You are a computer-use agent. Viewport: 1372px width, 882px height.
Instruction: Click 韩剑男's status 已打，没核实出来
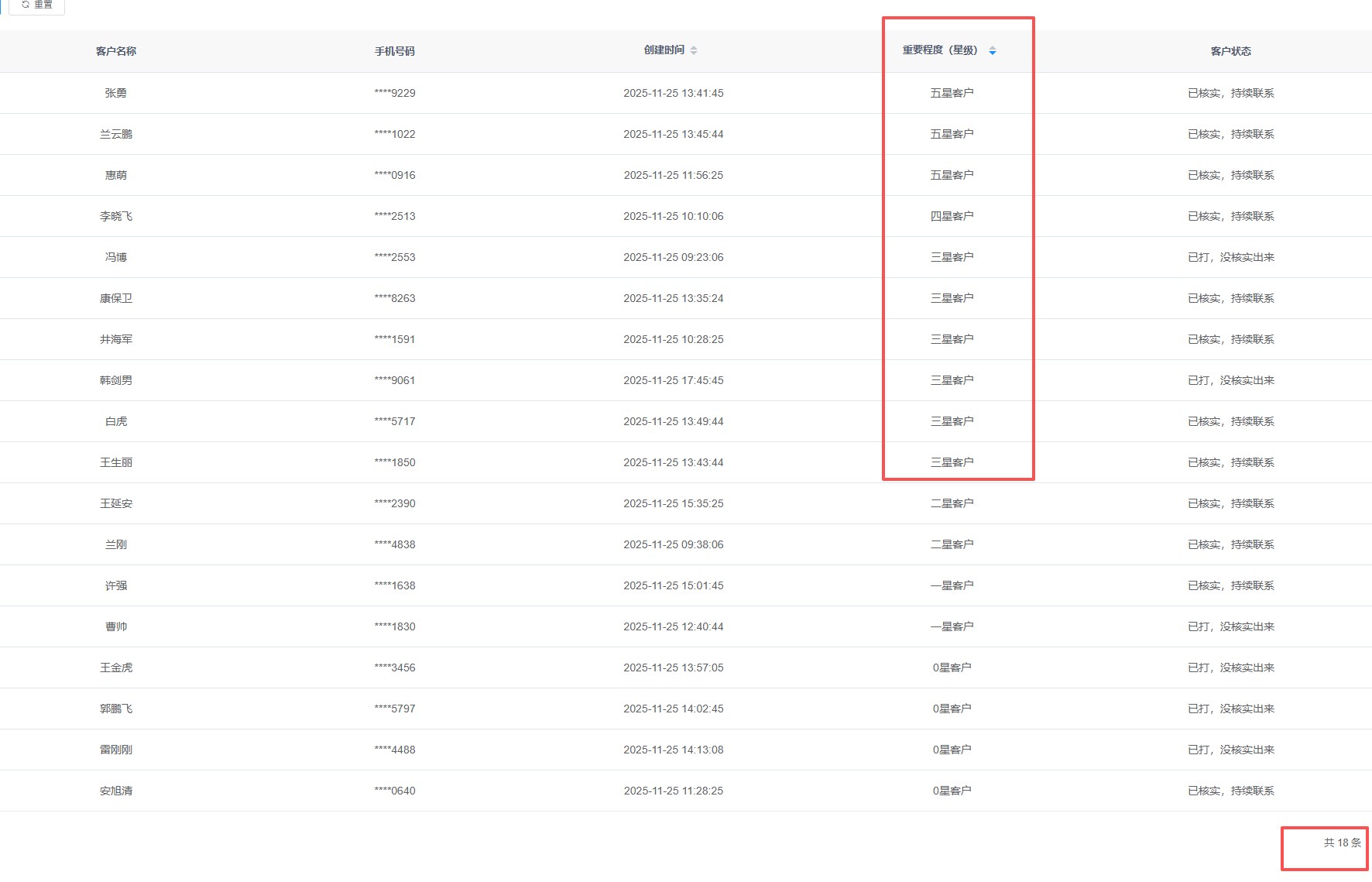tap(1231, 380)
